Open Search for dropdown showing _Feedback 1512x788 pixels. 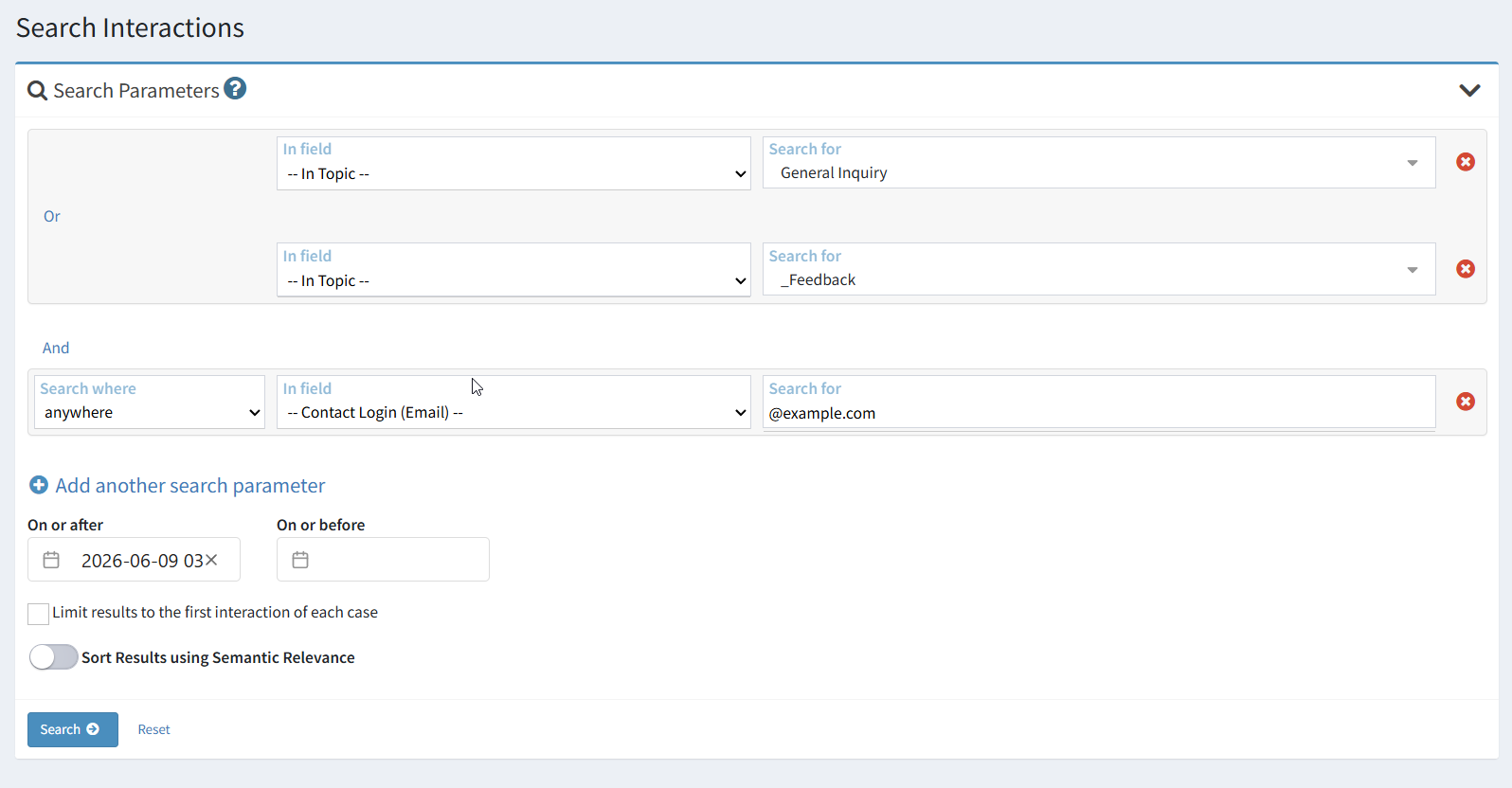pyautogui.click(x=1099, y=269)
